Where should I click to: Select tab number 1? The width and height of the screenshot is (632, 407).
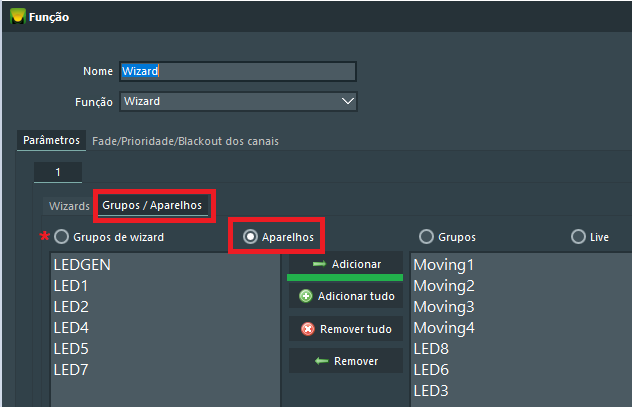click(x=58, y=172)
